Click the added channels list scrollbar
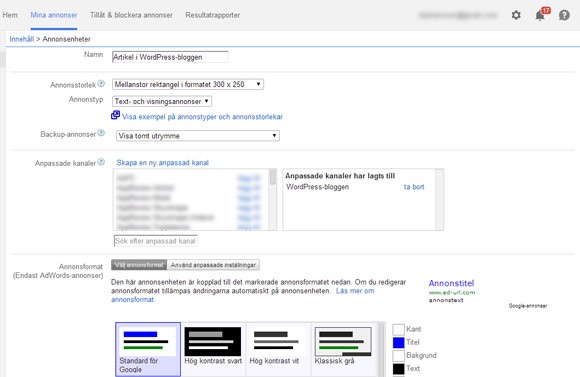Screen dimensions: 580x377 (x=439, y=199)
